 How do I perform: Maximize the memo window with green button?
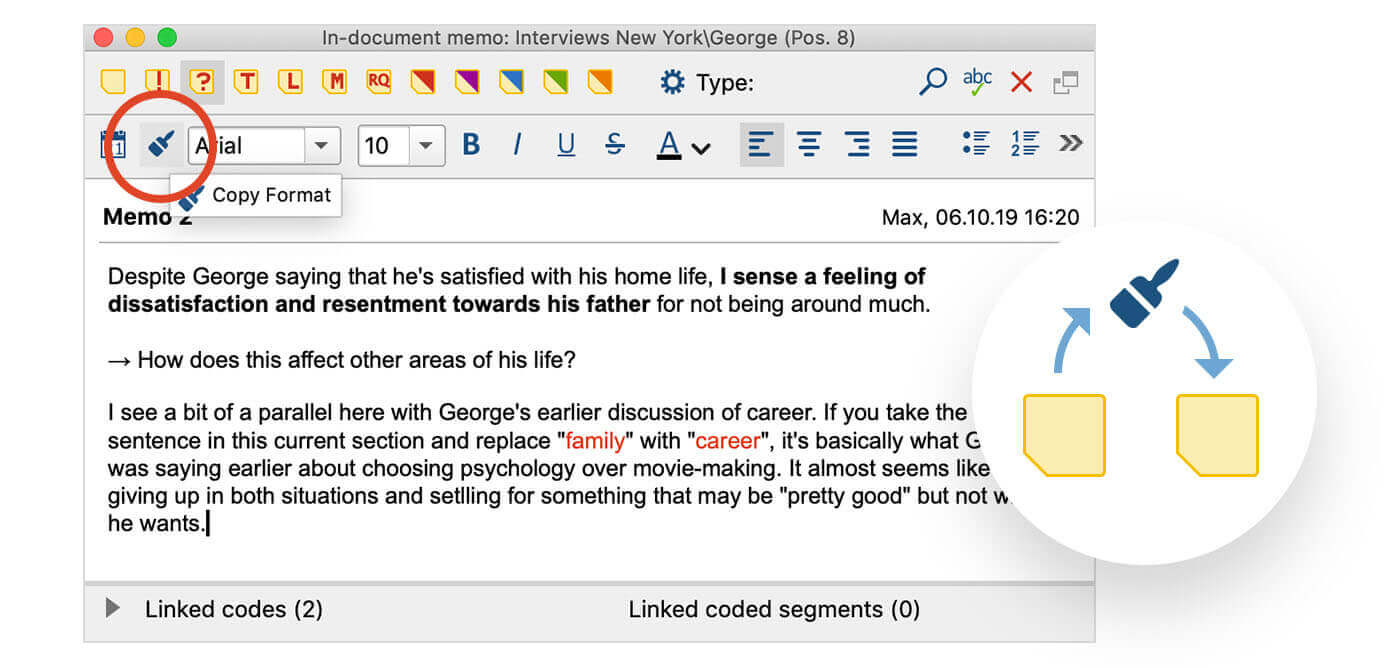point(167,38)
